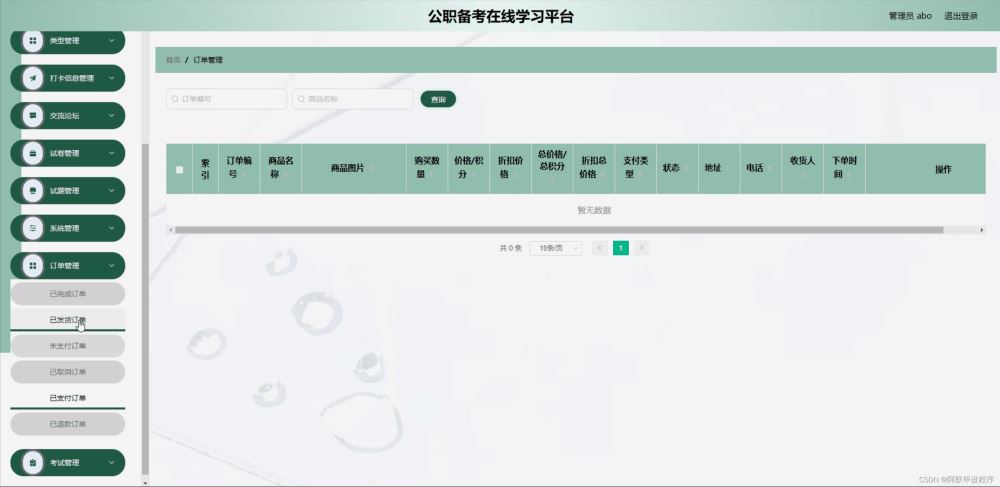Click the 系统管理 sliders icon
This screenshot has width=1000, height=487.
pyautogui.click(x=33, y=228)
